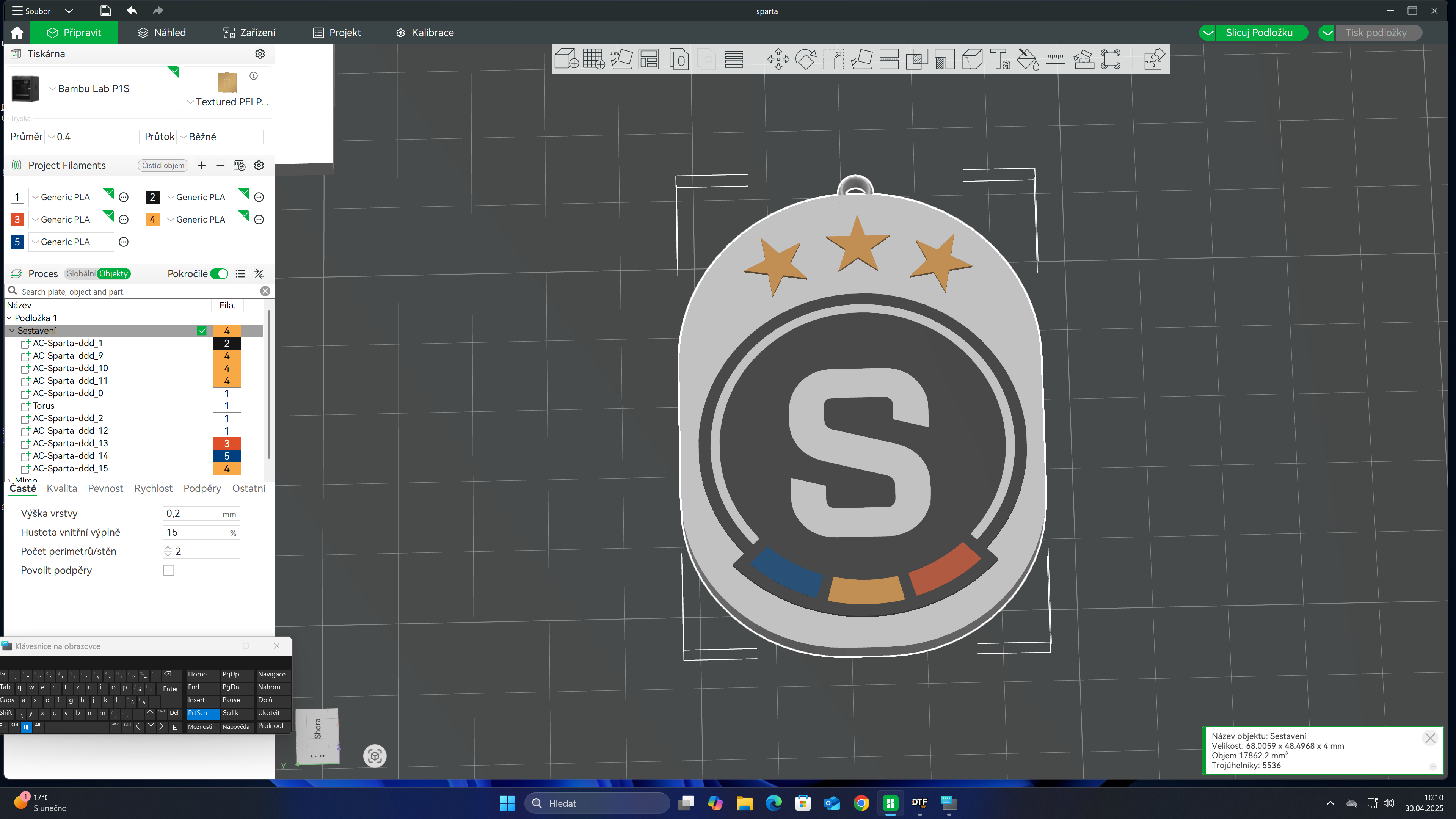Uncheck the Sestavení printable checkbox

[x=202, y=331]
